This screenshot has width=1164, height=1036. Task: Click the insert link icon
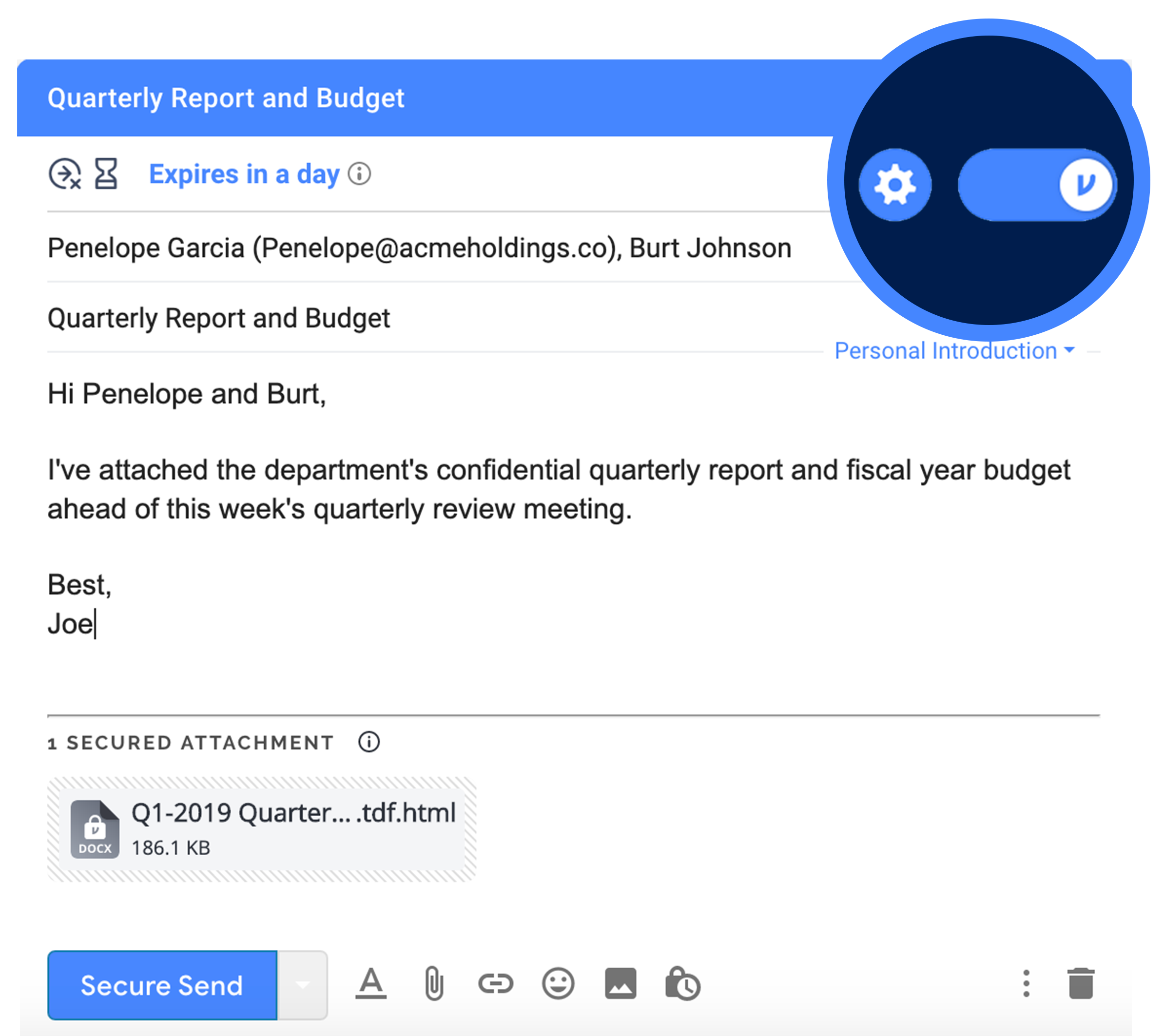tap(495, 984)
